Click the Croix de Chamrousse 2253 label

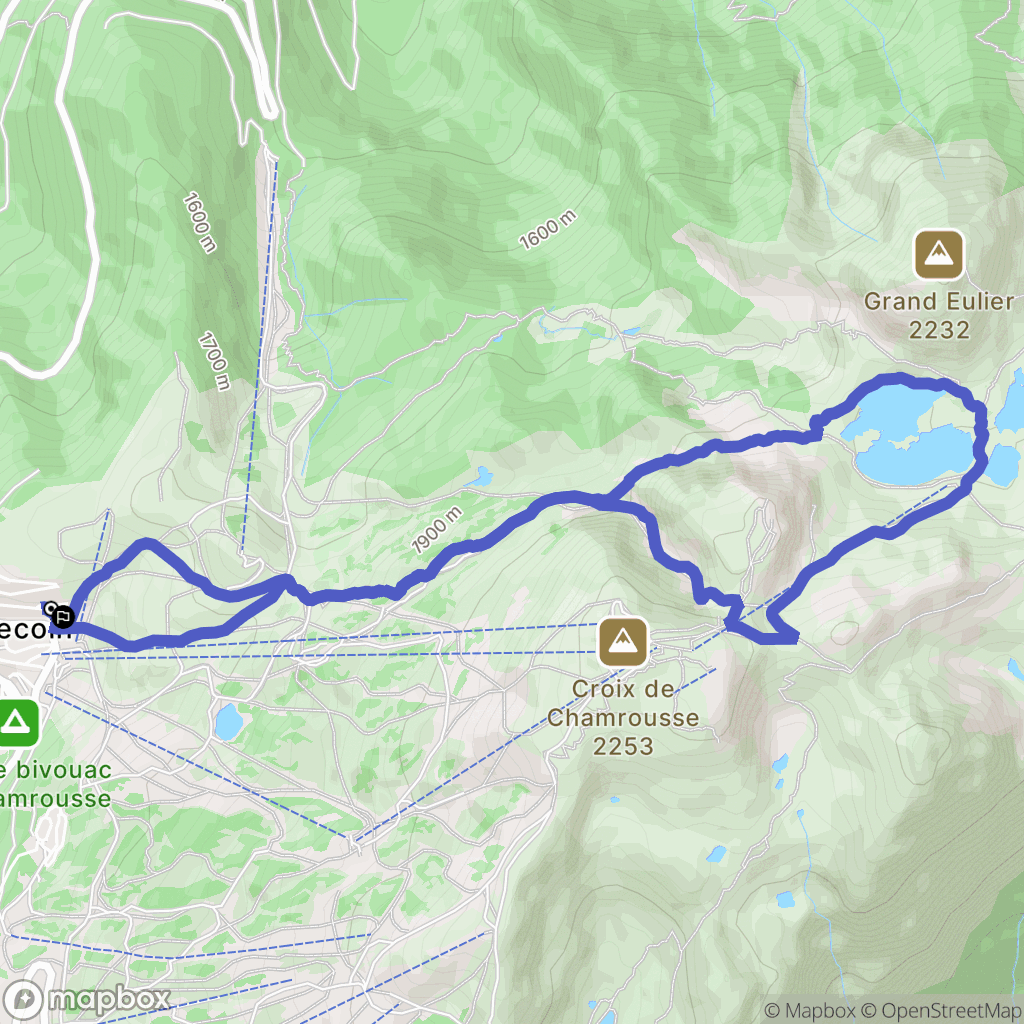(623, 717)
